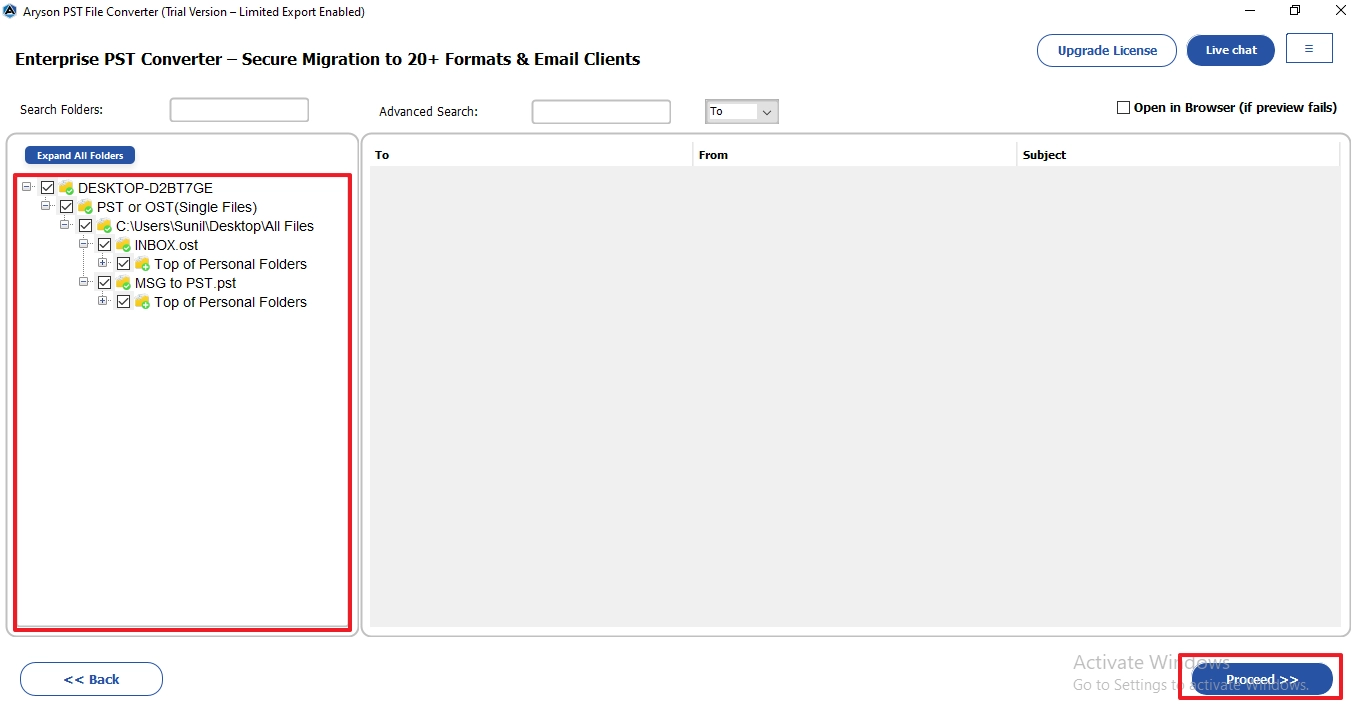Open the Advanced Search 'To' dropdown
The width and height of the screenshot is (1366, 728).
click(742, 112)
